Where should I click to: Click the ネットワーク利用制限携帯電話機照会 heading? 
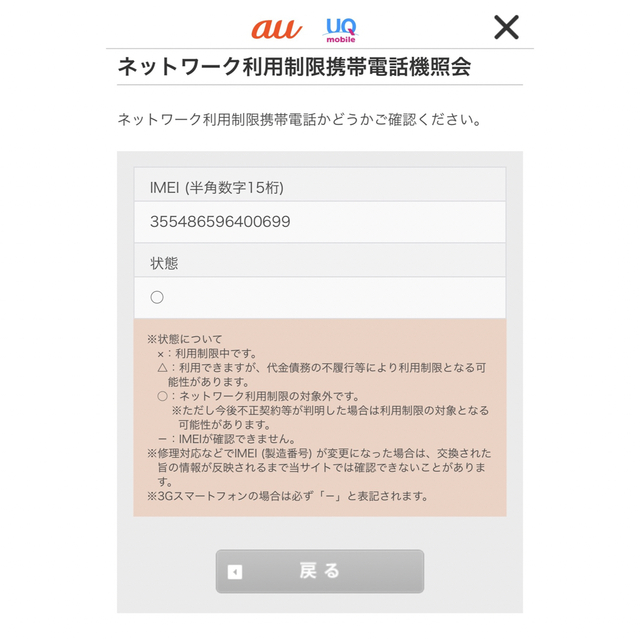click(x=294, y=67)
